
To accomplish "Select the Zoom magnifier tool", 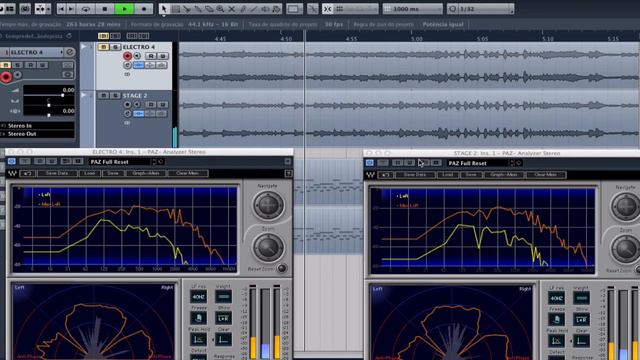I will coord(220,9).
